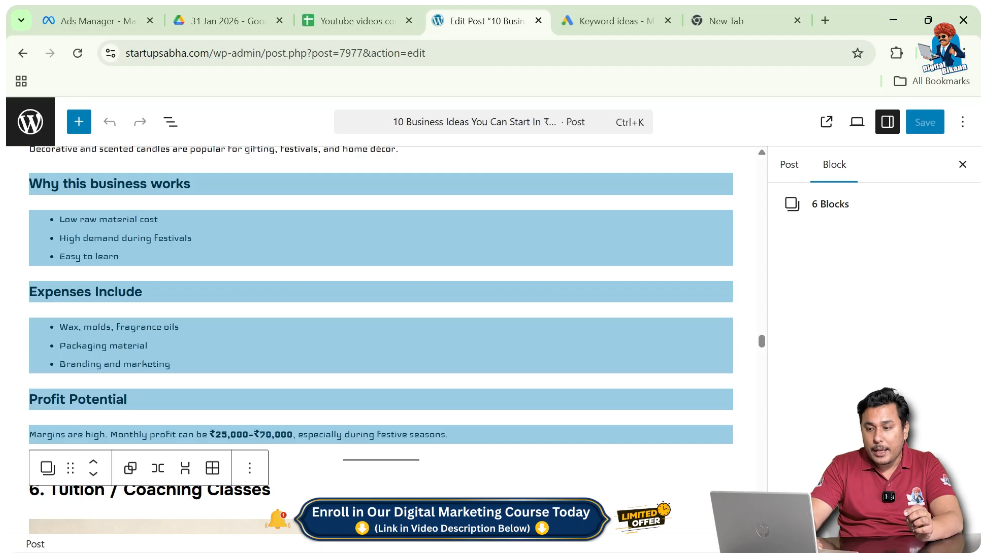Undo the last editor change
984x555 pixels.
(x=110, y=122)
